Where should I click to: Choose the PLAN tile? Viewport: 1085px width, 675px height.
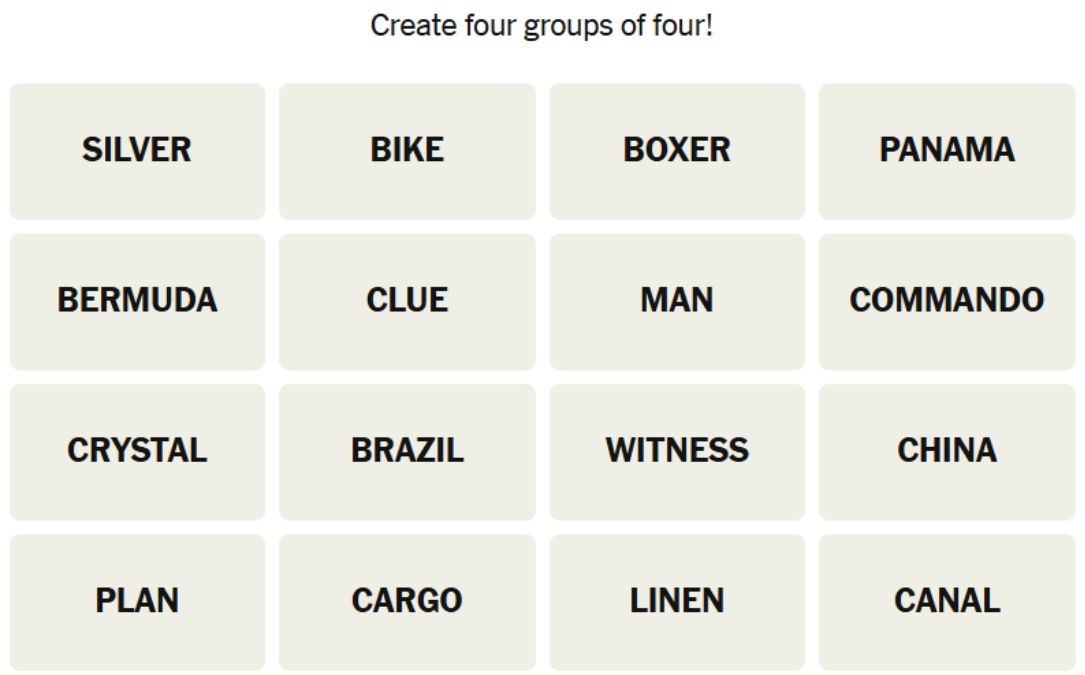click(137, 601)
